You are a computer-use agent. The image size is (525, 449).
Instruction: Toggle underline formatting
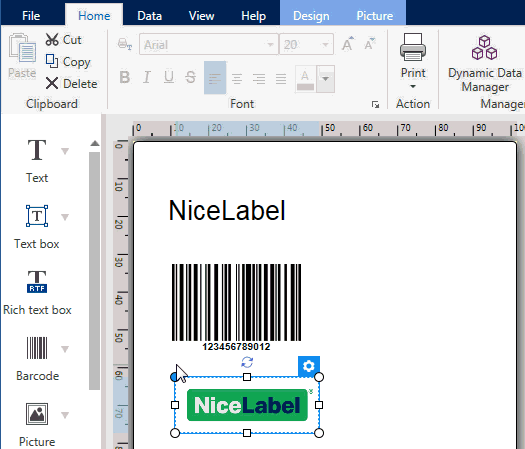[169, 78]
